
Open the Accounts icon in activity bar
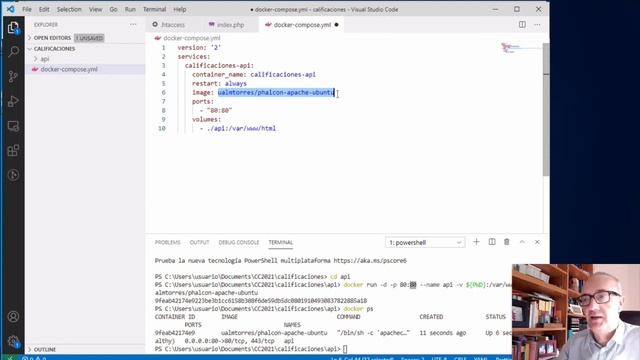coord(13,316)
